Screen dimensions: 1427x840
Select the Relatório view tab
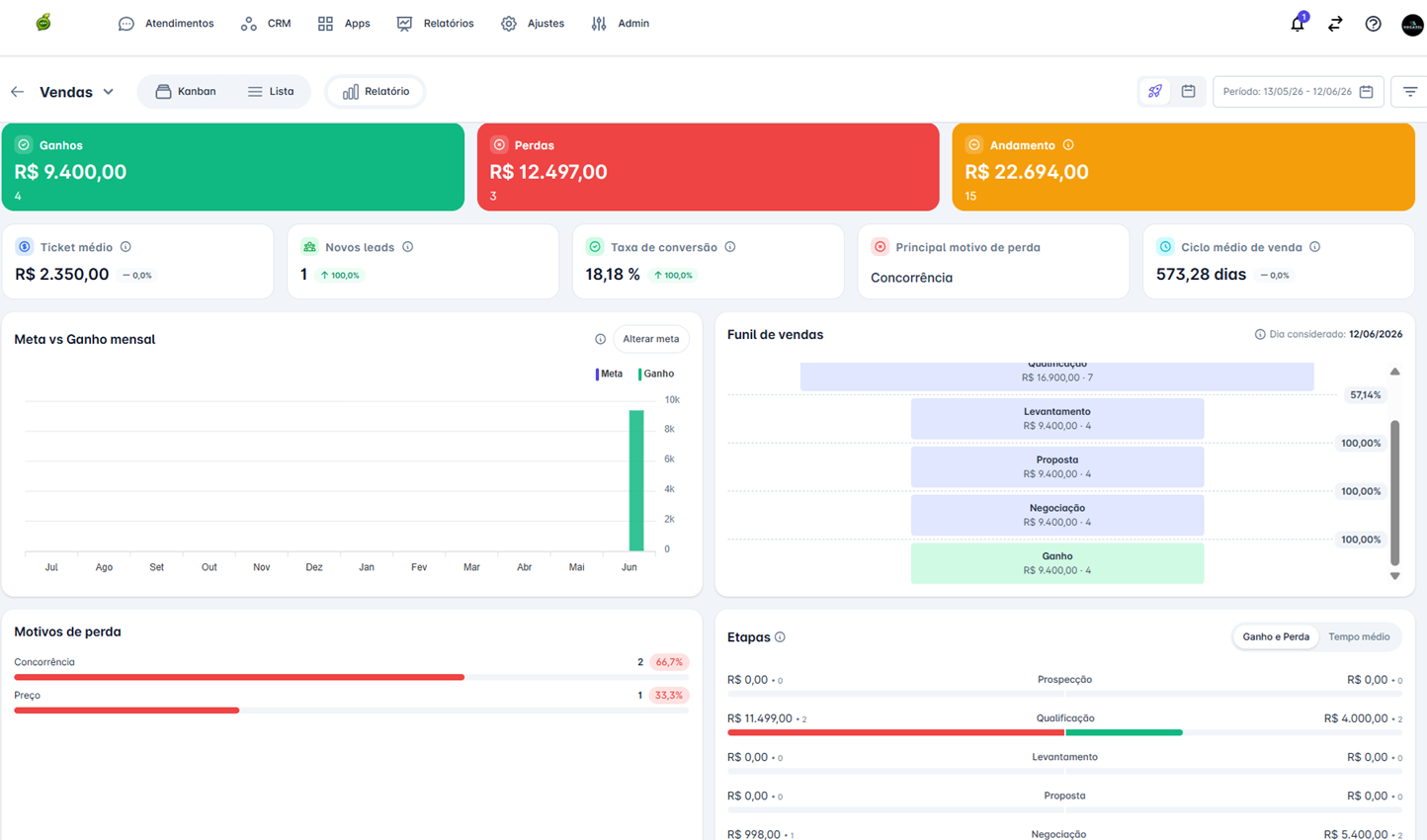tap(376, 92)
